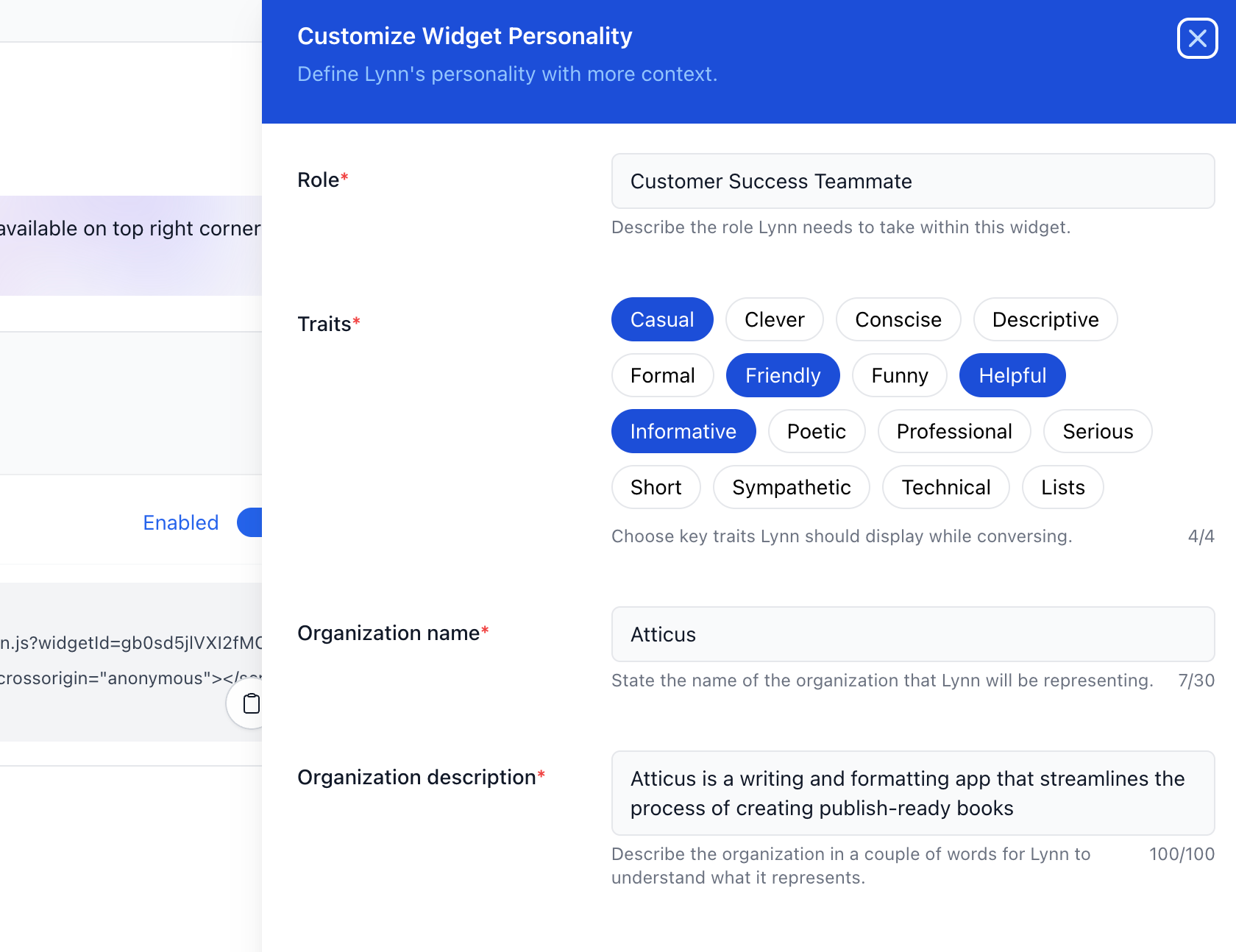1236x952 pixels.
Task: Focus the Organization name field
Action: click(x=912, y=634)
